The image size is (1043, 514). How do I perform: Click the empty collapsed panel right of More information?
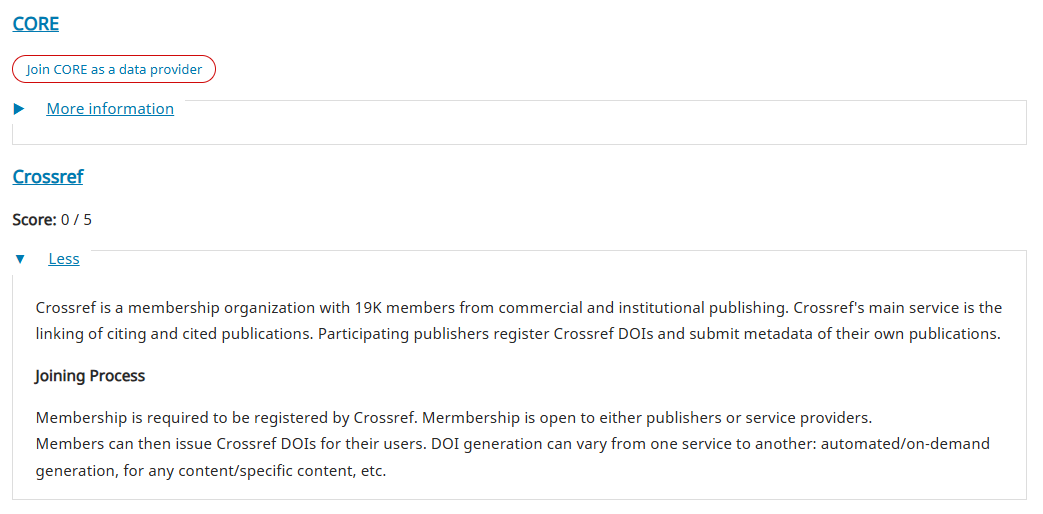coord(600,124)
